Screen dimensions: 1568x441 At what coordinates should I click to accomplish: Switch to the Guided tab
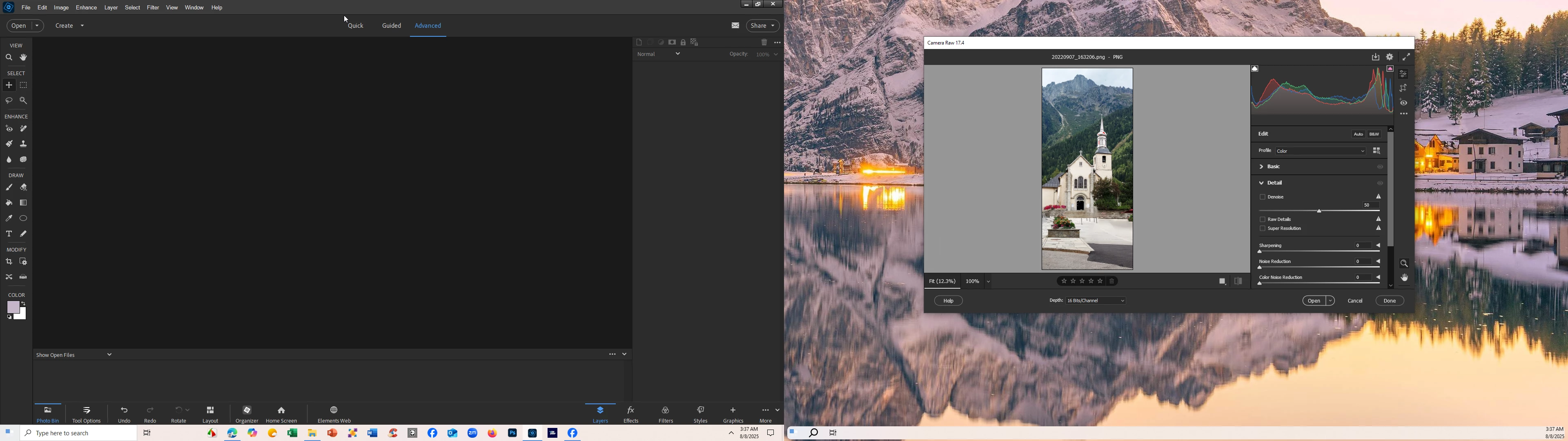point(392,26)
